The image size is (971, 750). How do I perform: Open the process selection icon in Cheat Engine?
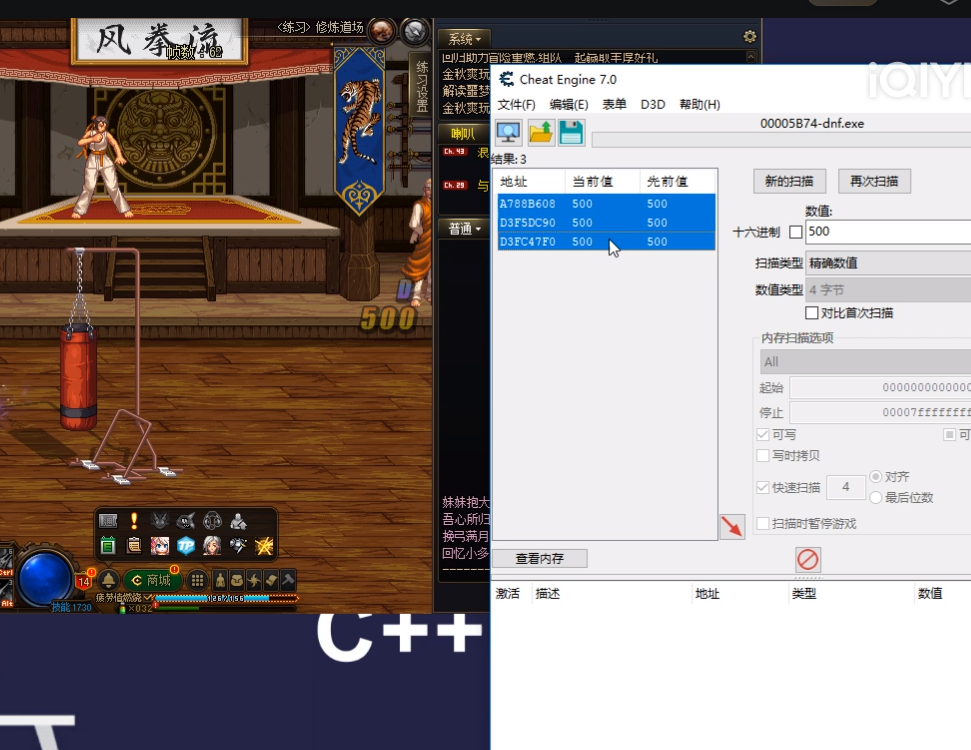click(509, 133)
